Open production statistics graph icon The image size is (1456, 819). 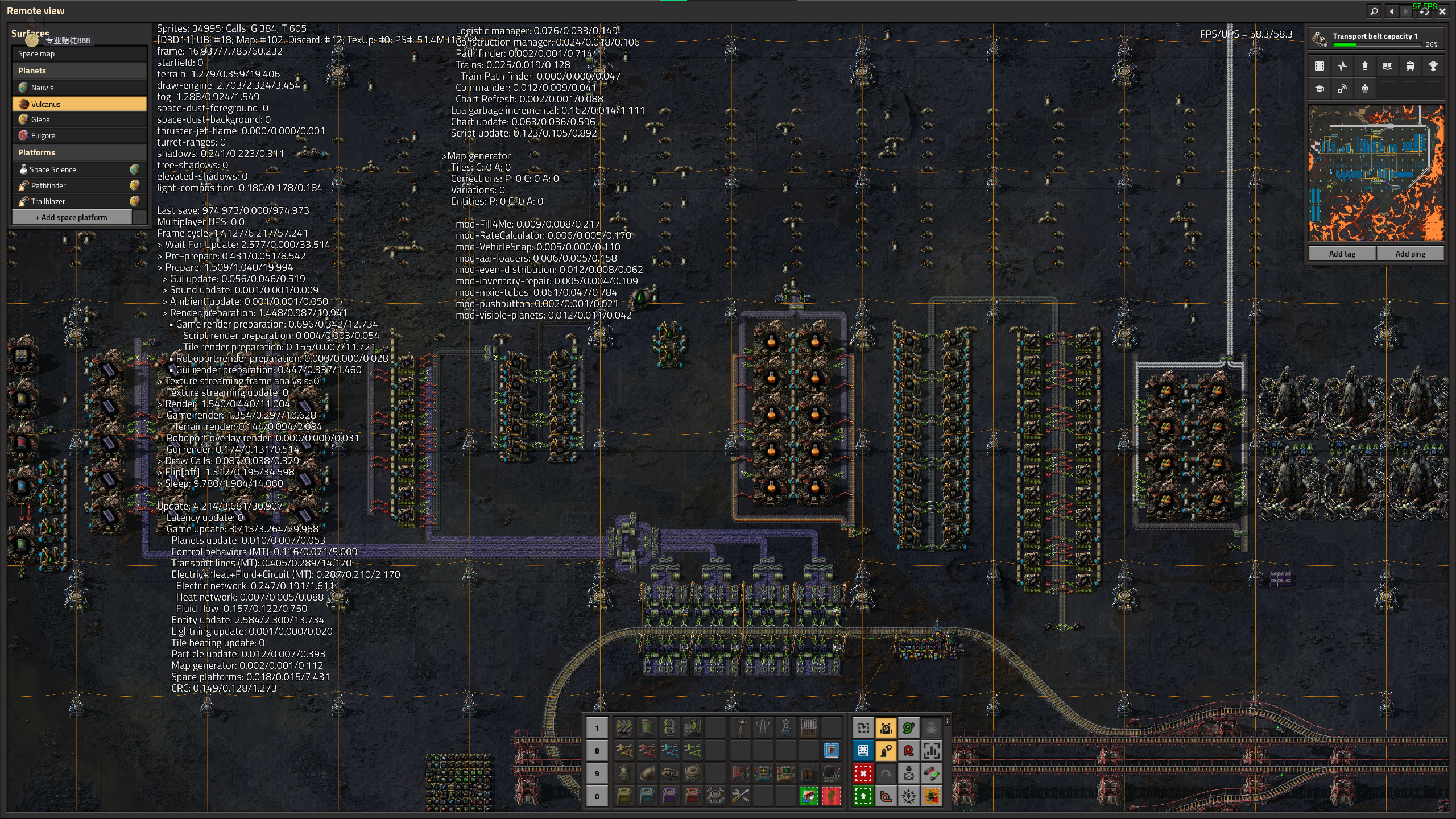coord(1342,66)
